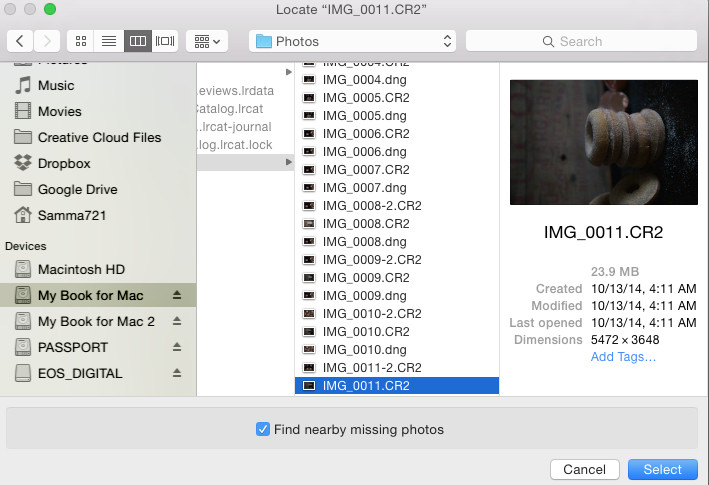The width and height of the screenshot is (709, 485).
Task: Switch to icon grid view
Action: [x=81, y=42]
